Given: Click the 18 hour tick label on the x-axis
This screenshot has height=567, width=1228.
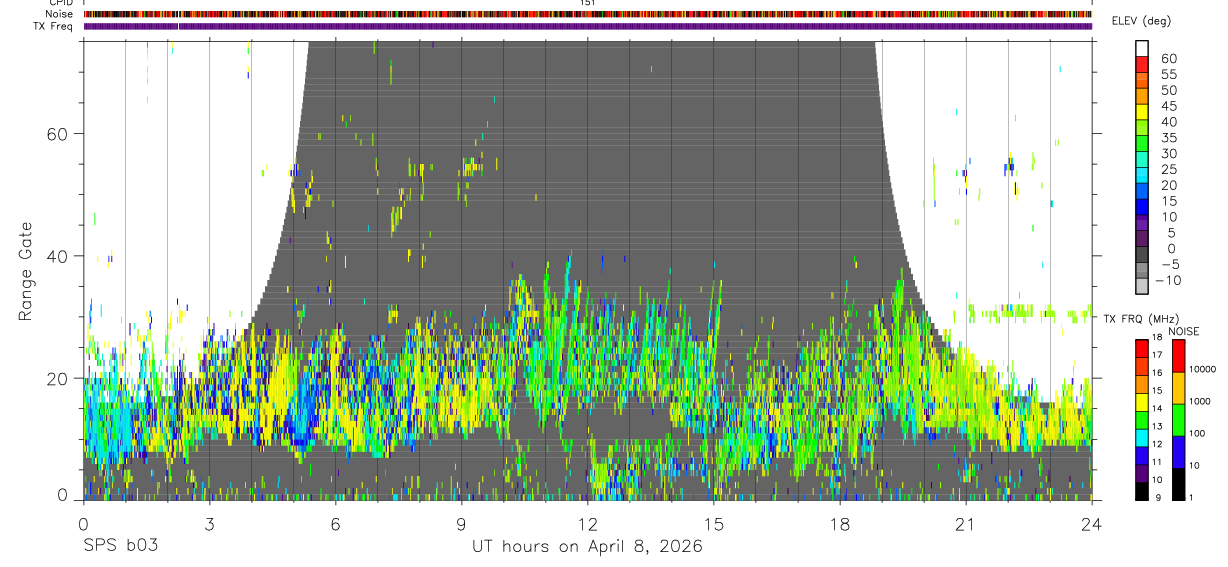Looking at the screenshot, I should (x=840, y=522).
